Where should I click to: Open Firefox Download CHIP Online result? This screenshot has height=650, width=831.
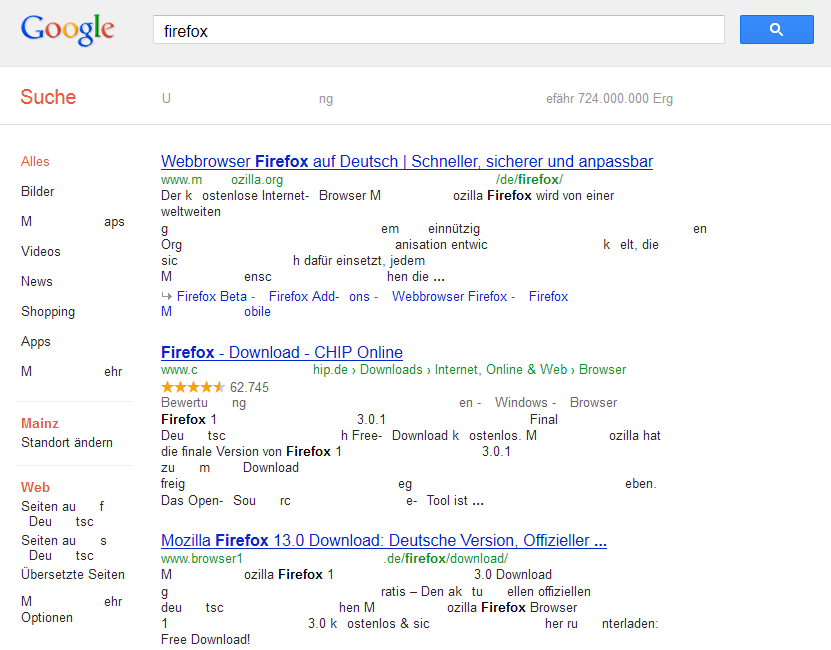tap(281, 352)
